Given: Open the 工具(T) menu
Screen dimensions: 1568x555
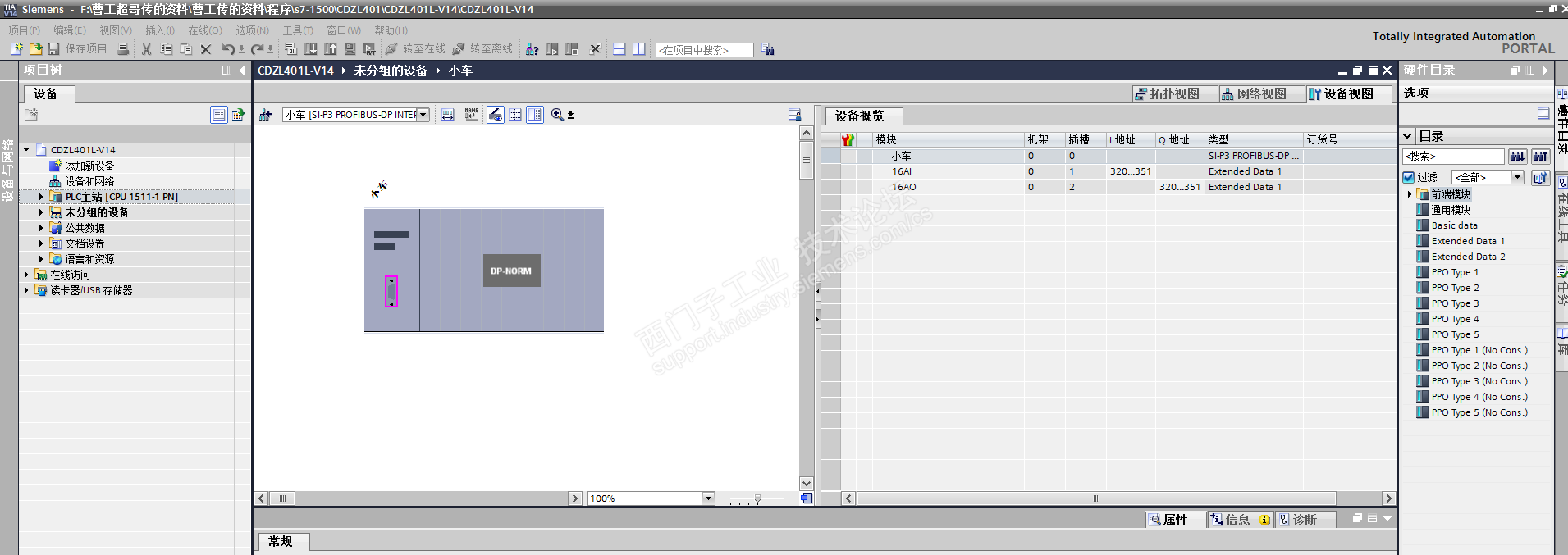Looking at the screenshot, I should [x=298, y=30].
